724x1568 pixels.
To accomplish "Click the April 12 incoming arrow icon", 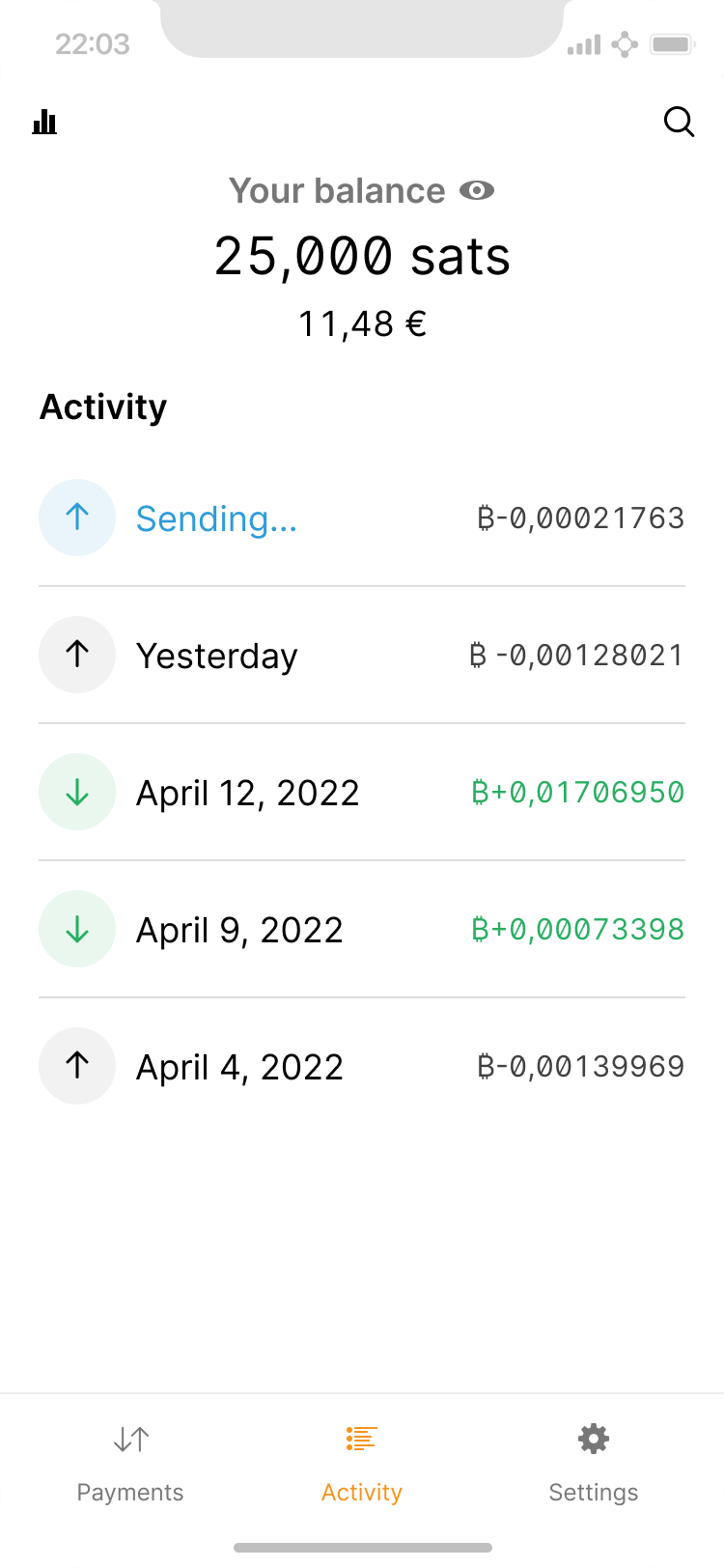I will (77, 792).
